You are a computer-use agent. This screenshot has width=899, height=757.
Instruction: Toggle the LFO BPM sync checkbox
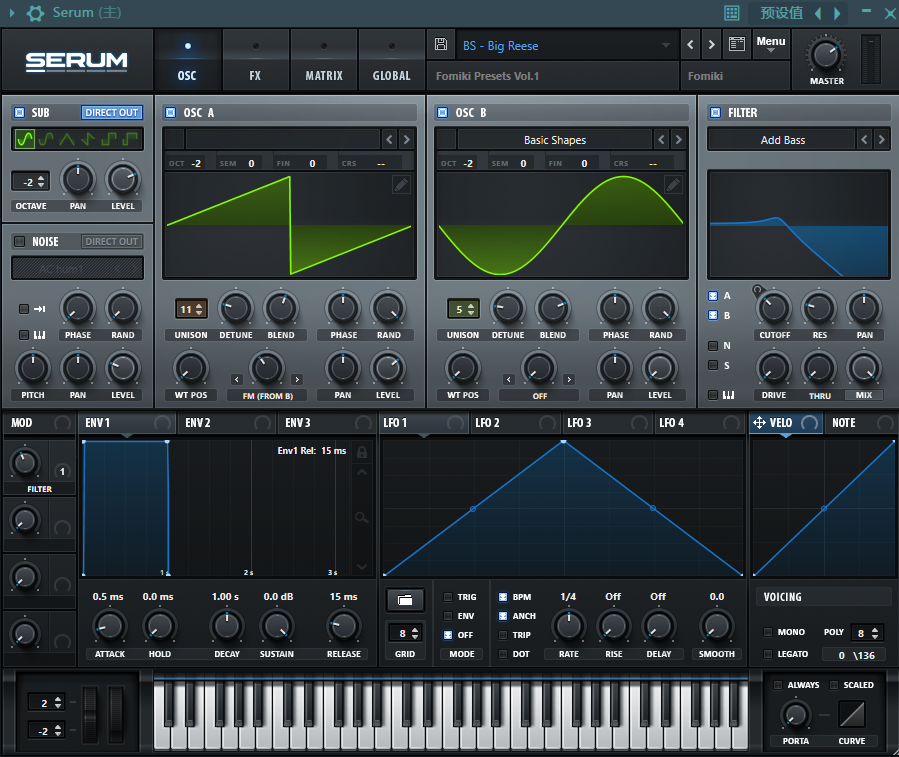(x=503, y=597)
